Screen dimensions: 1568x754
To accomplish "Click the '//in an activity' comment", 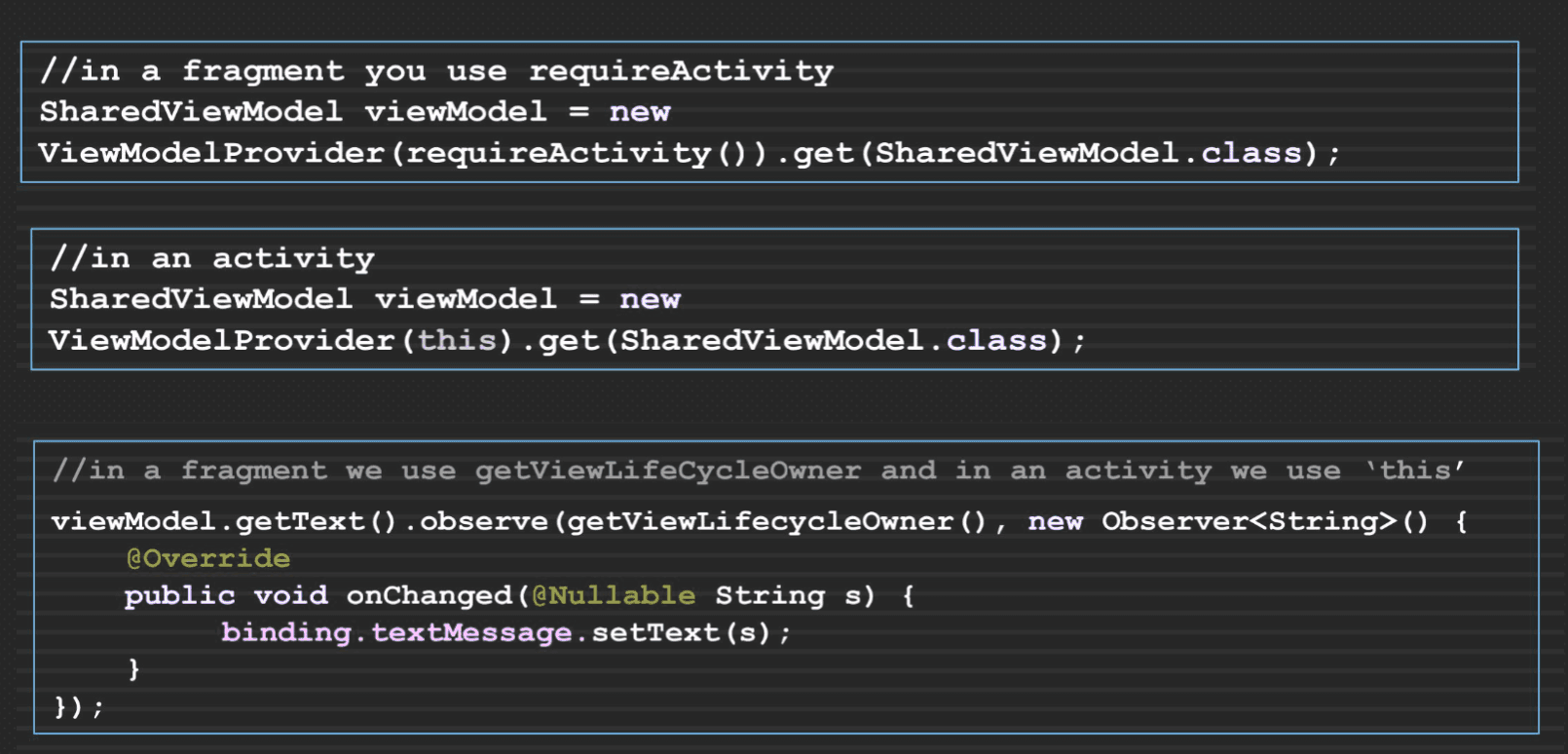I will pos(212,258).
